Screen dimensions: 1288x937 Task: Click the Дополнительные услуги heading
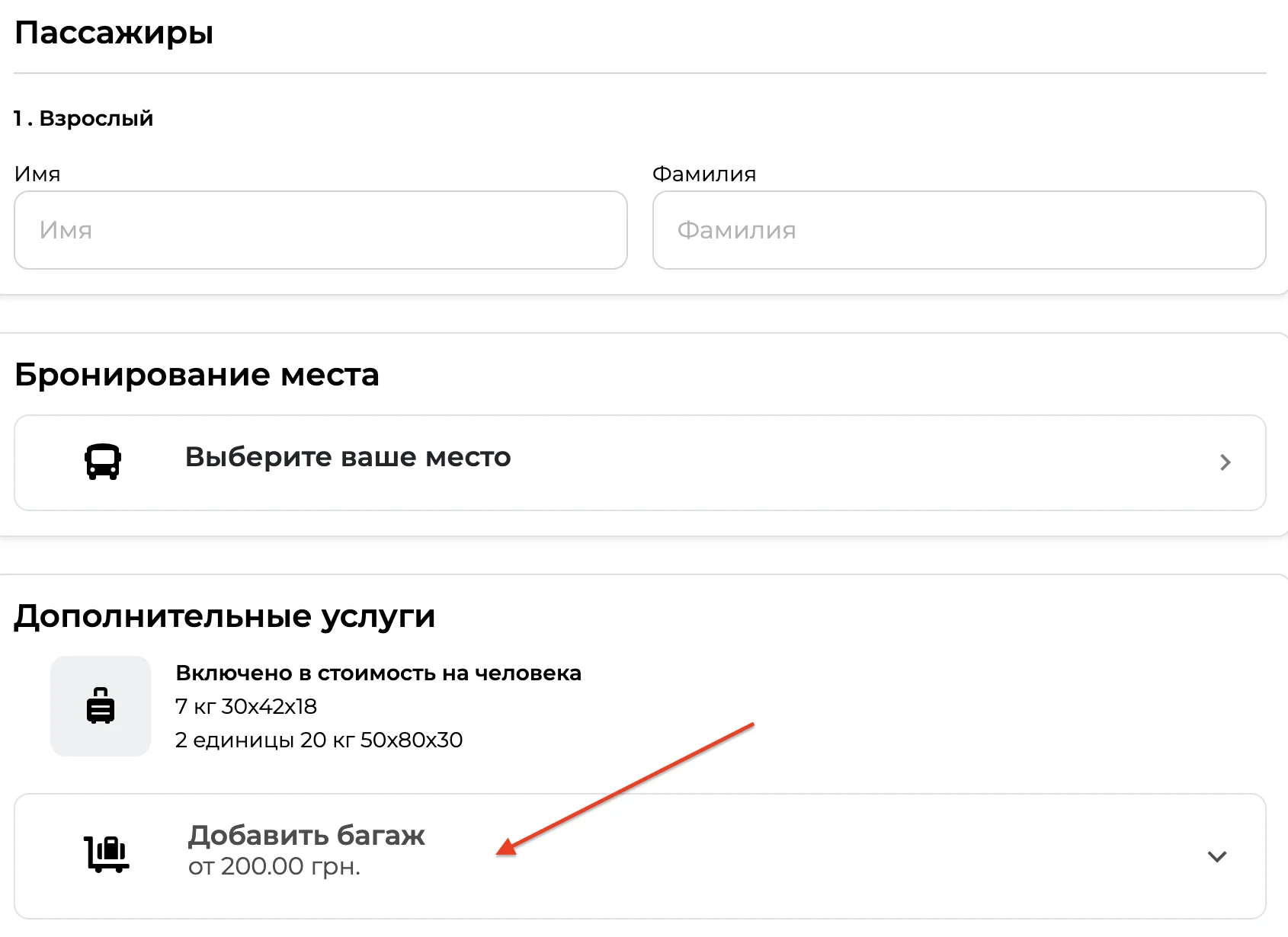point(225,616)
